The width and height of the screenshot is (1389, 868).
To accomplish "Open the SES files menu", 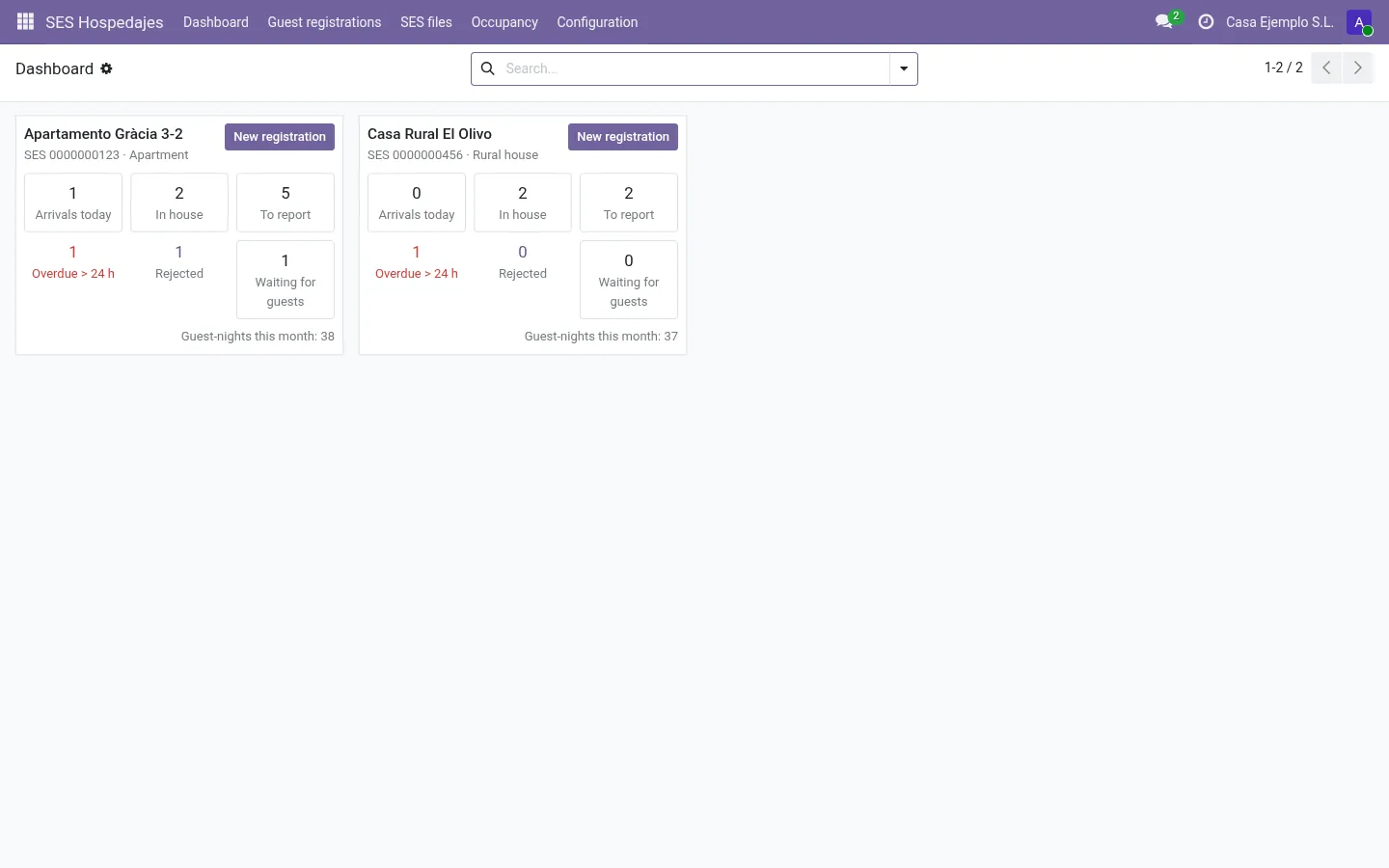I will coord(426,22).
